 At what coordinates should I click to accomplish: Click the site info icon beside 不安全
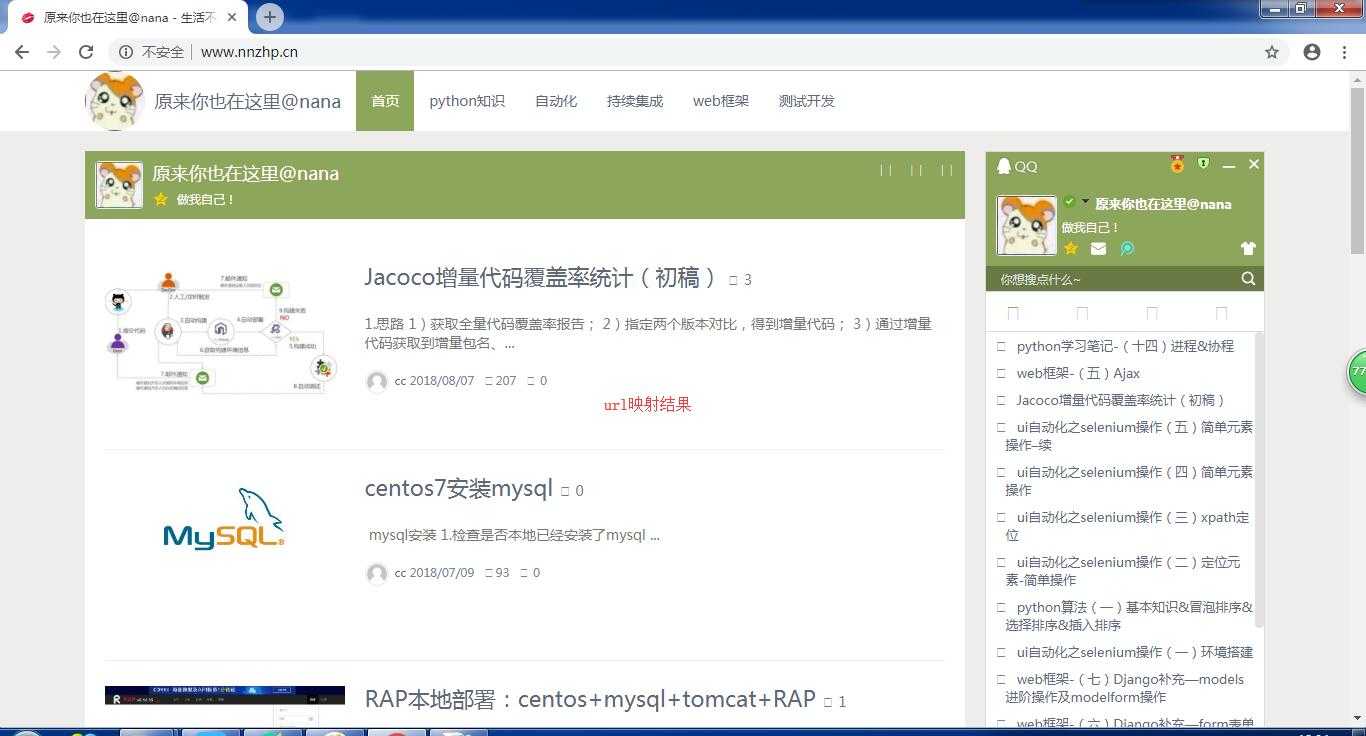pyautogui.click(x=126, y=52)
